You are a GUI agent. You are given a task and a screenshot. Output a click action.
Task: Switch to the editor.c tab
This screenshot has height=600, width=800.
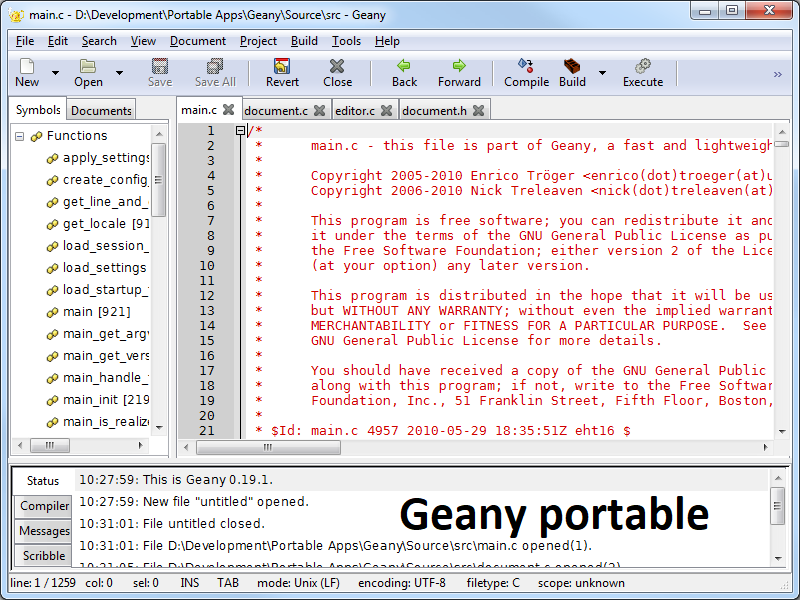click(355, 111)
